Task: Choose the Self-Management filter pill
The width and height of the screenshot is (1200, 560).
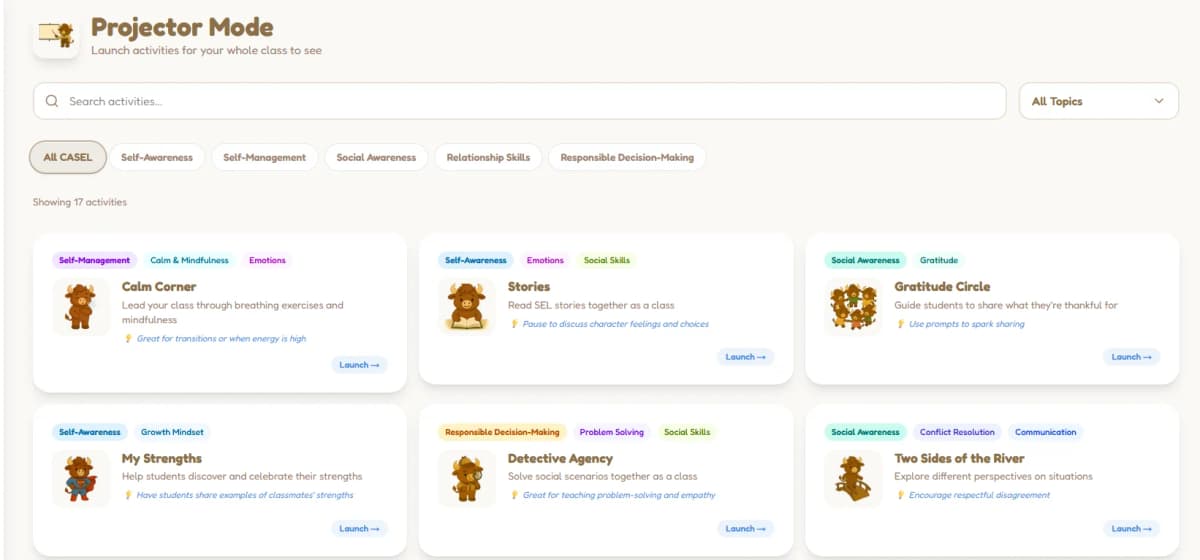Action: coord(264,157)
